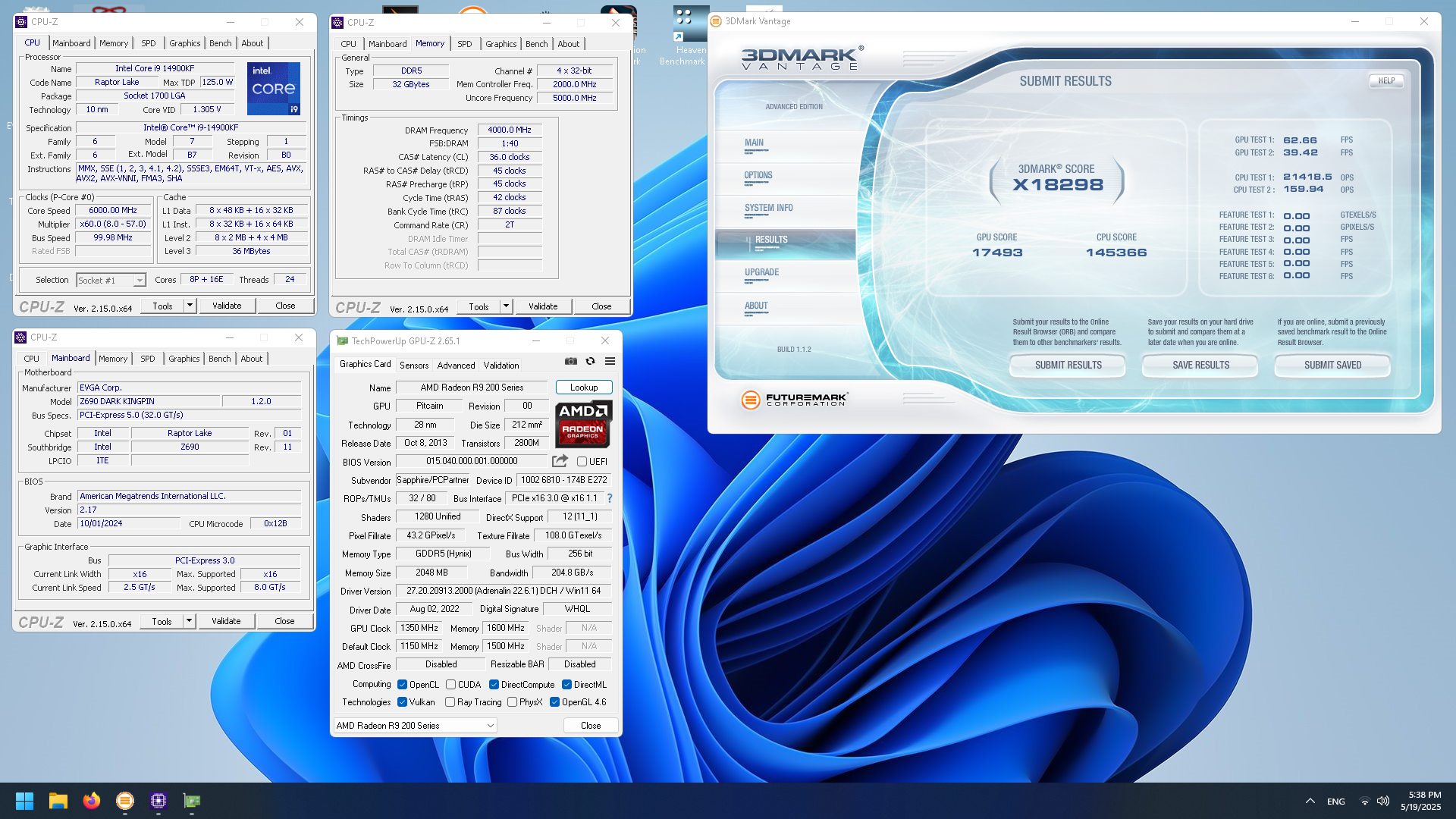Viewport: 1456px width, 819px height.
Task: Click the volume icon in system tray
Action: [1383, 802]
